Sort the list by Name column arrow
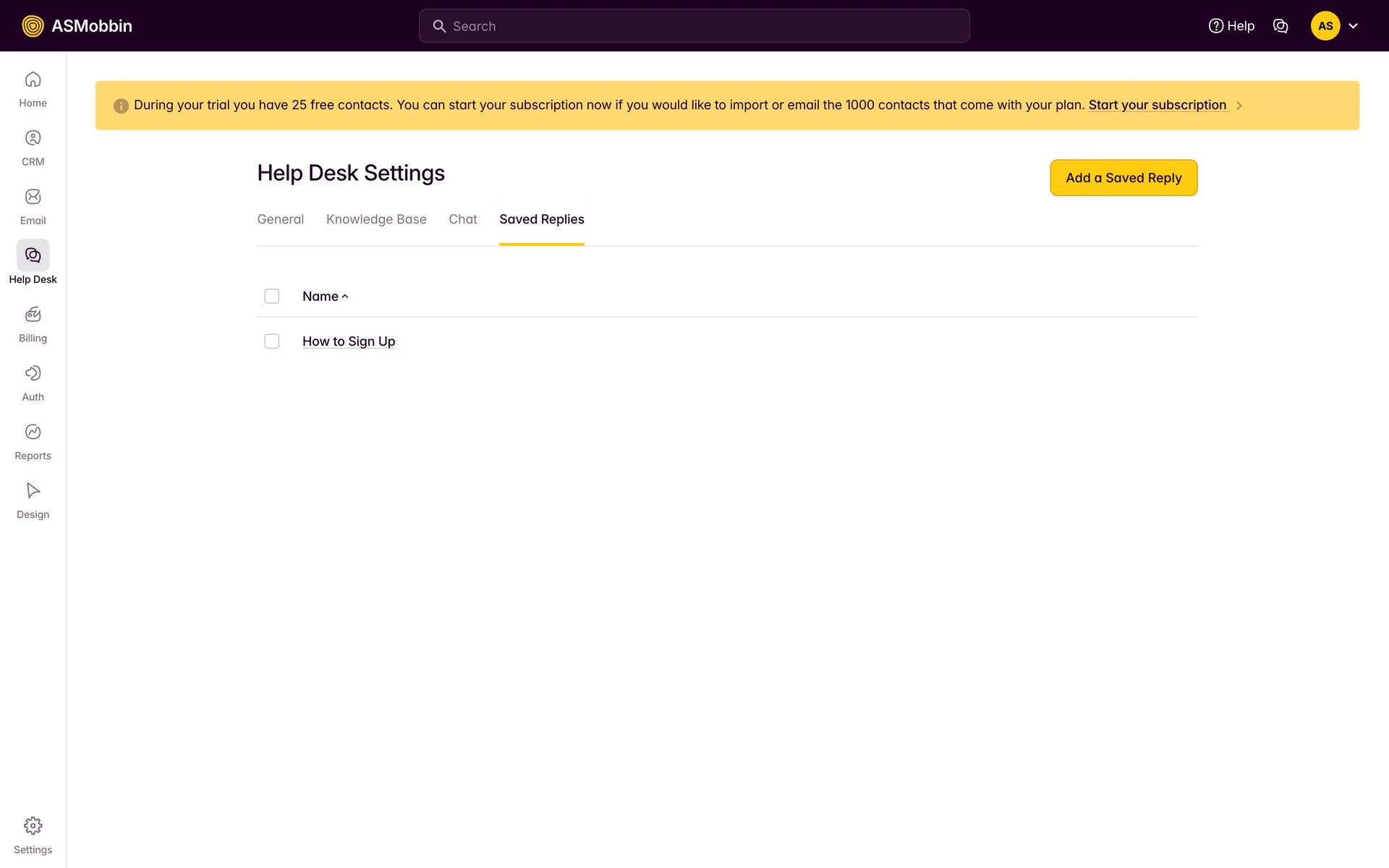Screen dimensions: 1389x868 345,297
